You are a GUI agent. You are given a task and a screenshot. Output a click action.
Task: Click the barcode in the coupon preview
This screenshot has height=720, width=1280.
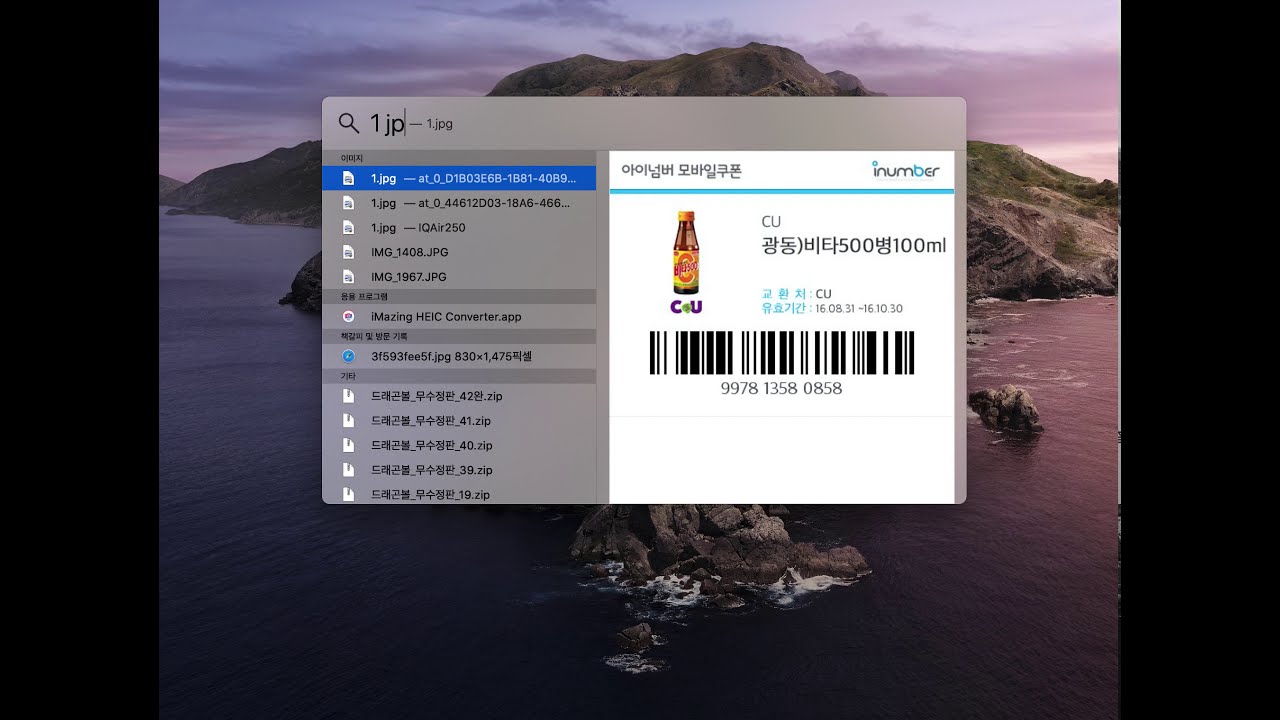[x=781, y=352]
